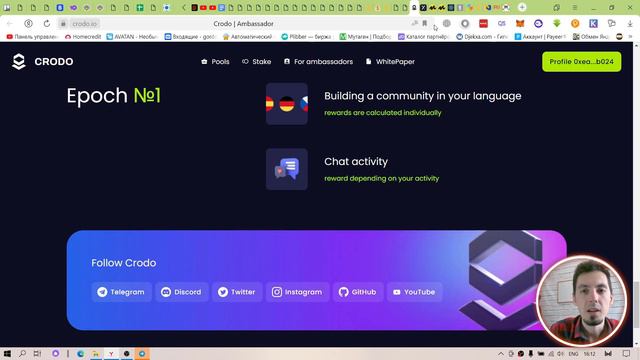Viewport: 640px width, 360px height.
Task: Switch the ENG input language
Action: tap(573, 354)
